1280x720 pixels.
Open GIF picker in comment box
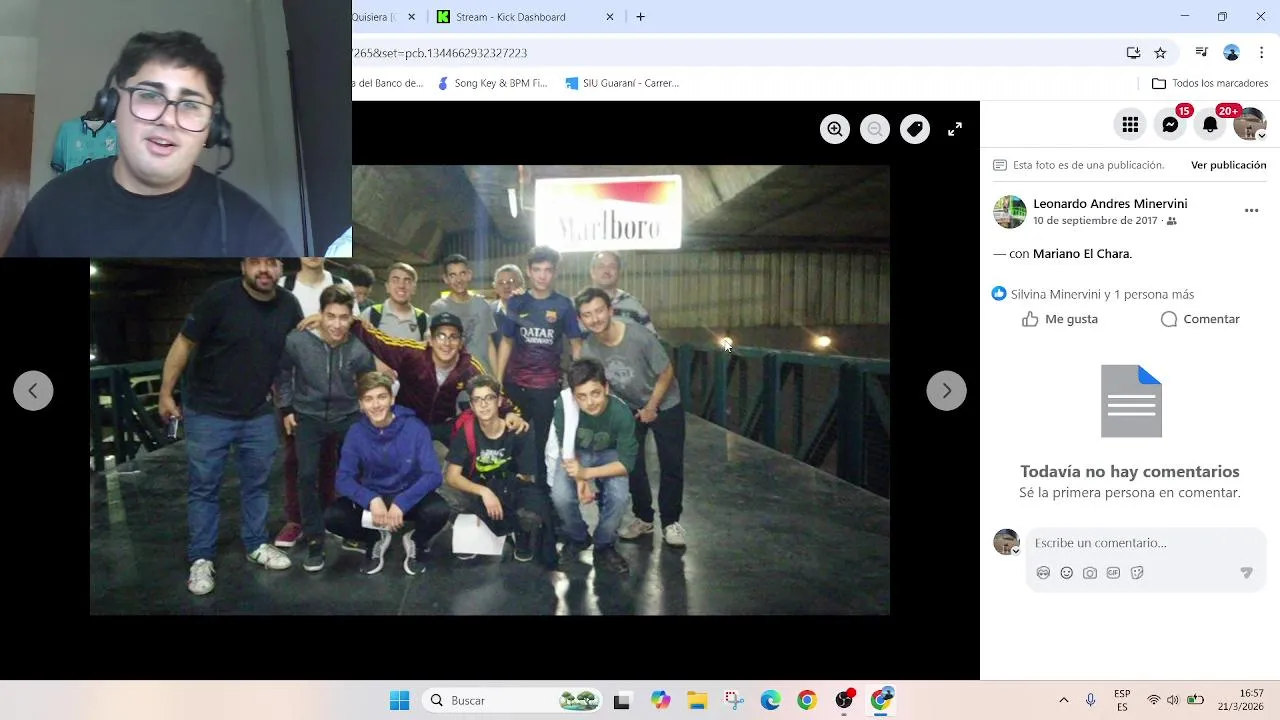[1113, 573]
